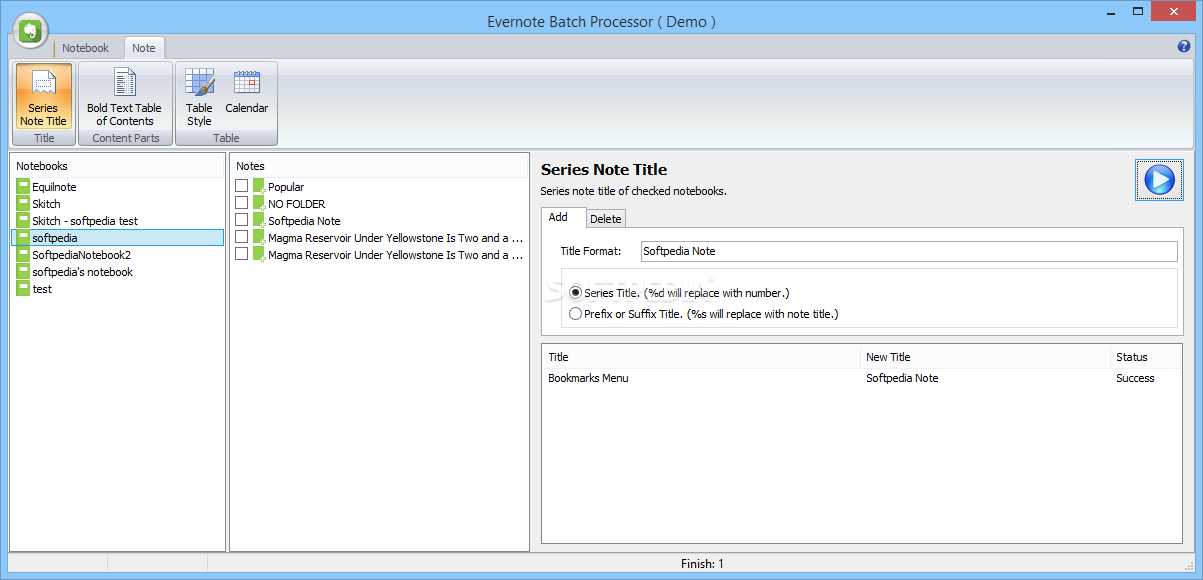Switch to the Note ribbon tab
Image resolution: width=1203 pixels, height=580 pixels.
tap(144, 48)
